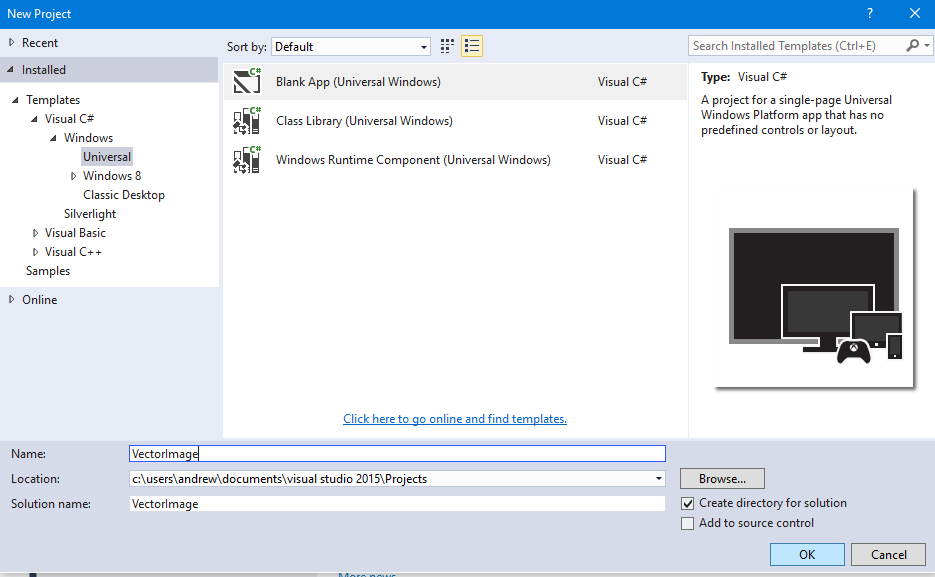This screenshot has height=577, width=935.
Task: Toggle Create directory for solution checkbox
Action: (x=688, y=503)
